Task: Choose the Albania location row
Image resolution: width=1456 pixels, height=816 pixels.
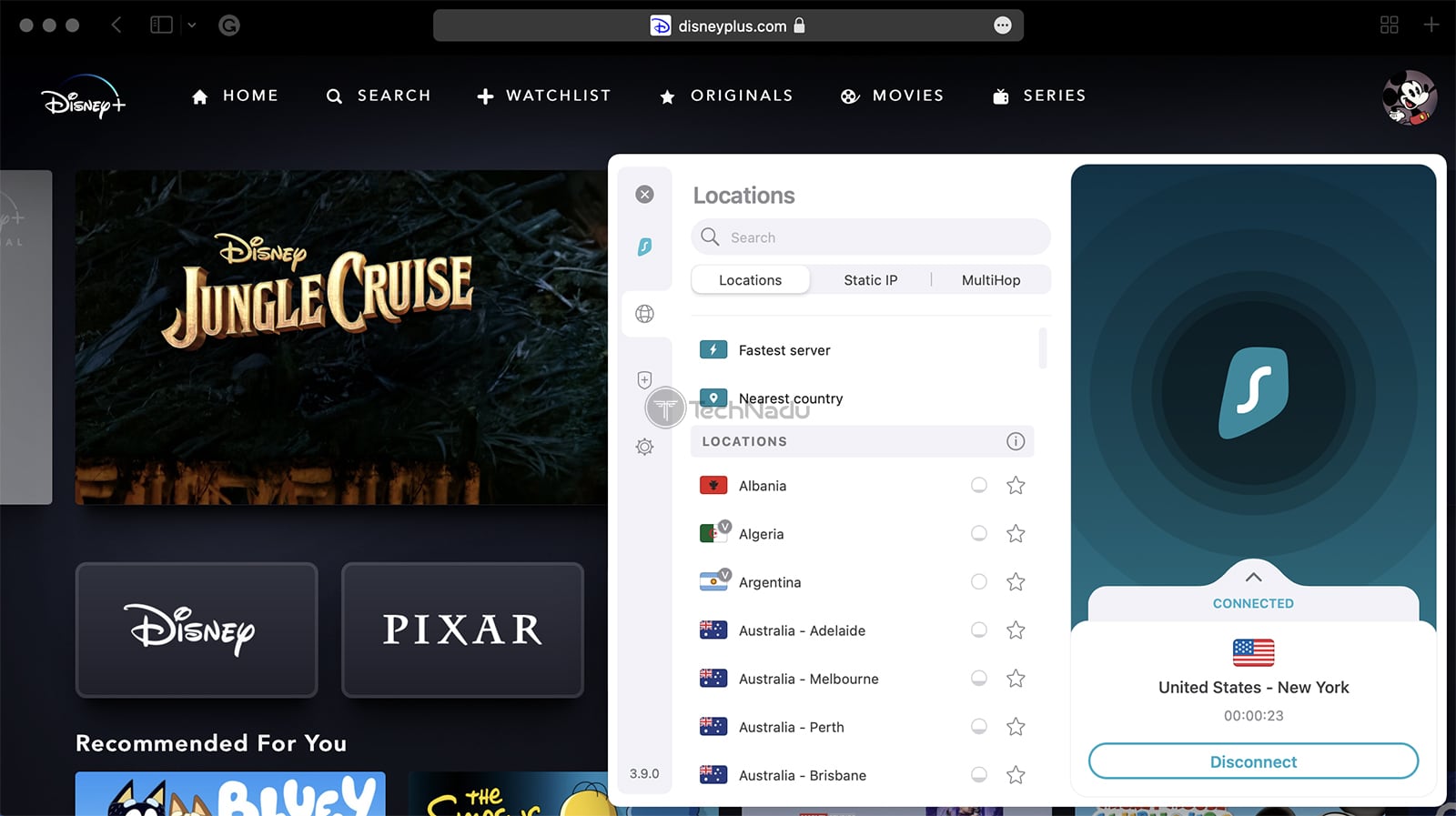Action: [864, 486]
